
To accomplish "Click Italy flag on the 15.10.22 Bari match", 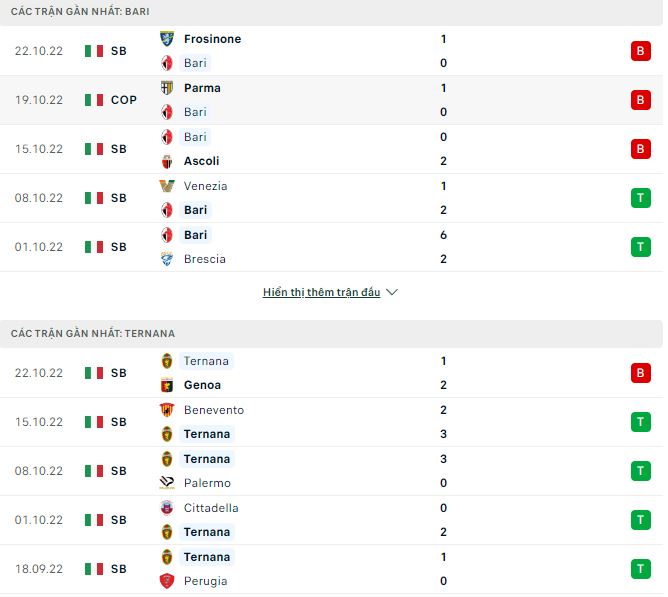I will coord(94,149).
